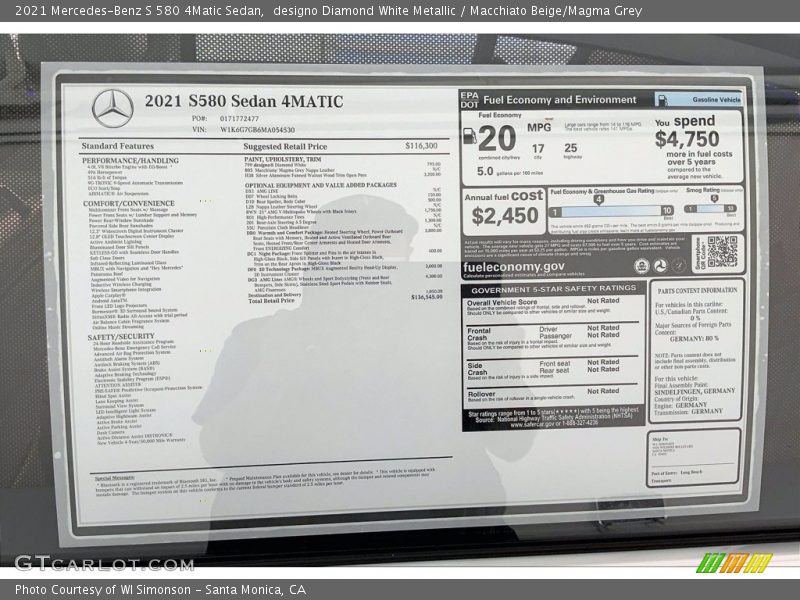Click the photo title caption at the top
This screenshot has width=800, height=600.
pyautogui.click(x=329, y=11)
